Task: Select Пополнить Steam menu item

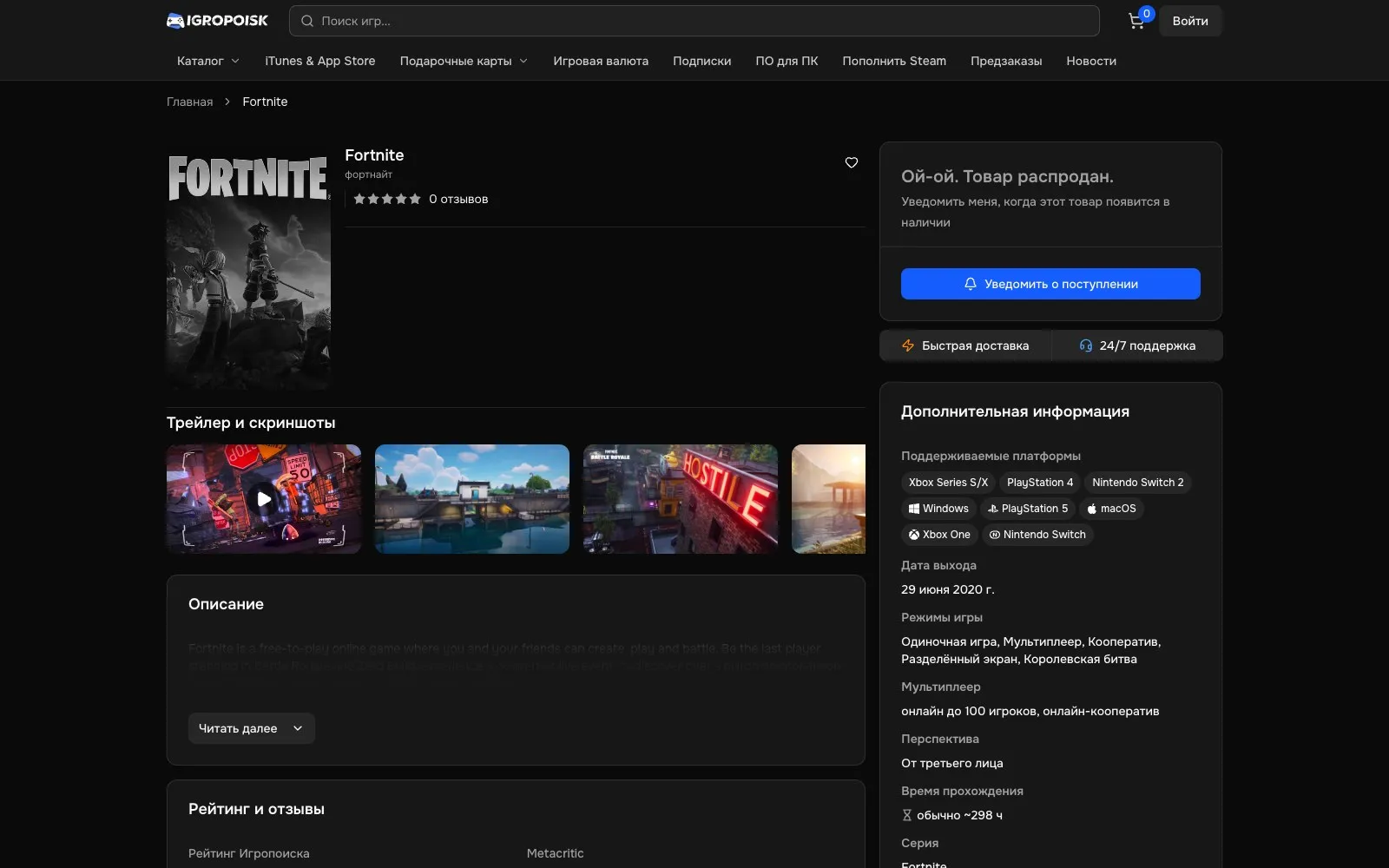Action: (894, 61)
